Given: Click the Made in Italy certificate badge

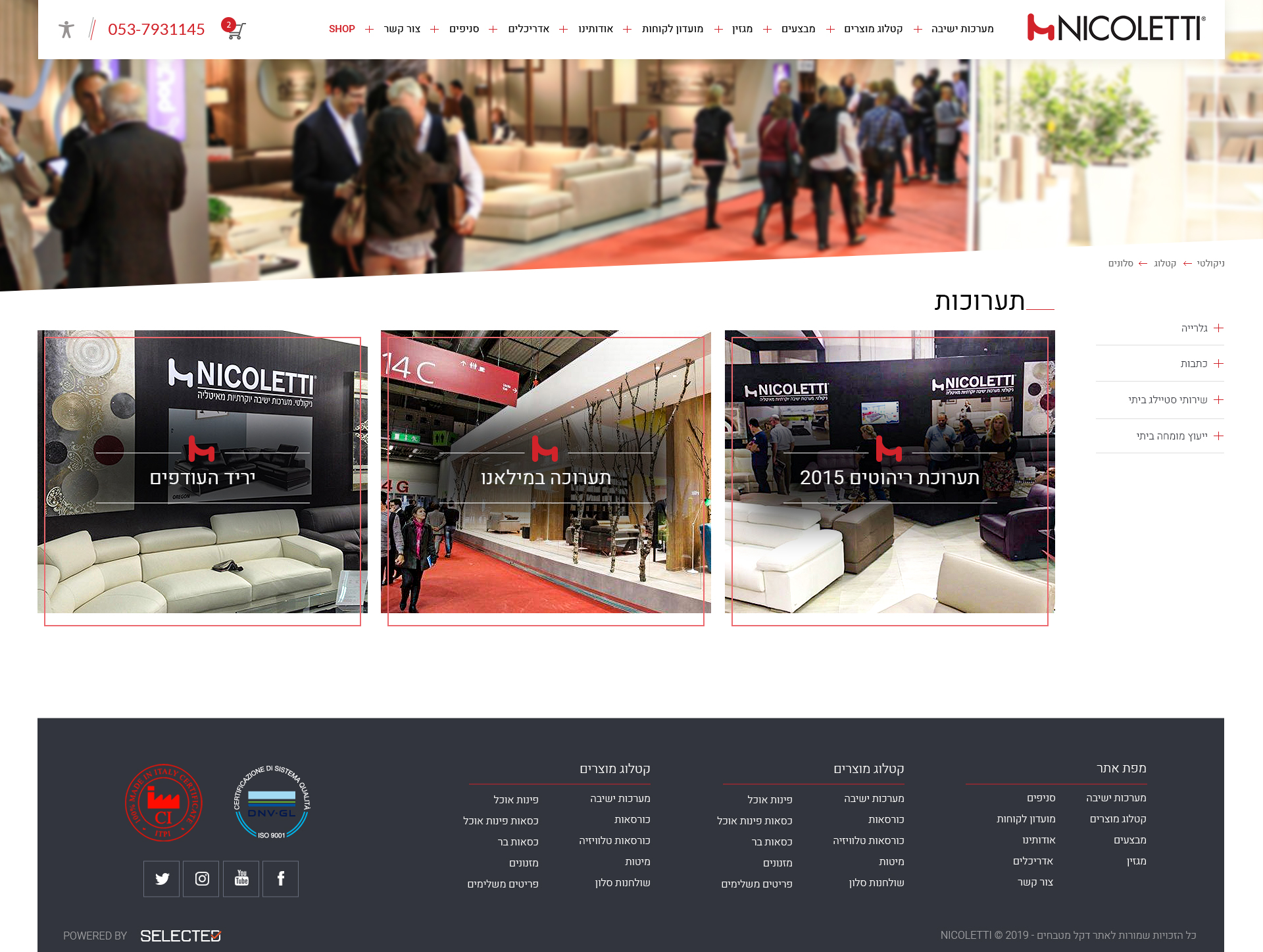Looking at the screenshot, I should coord(163,802).
